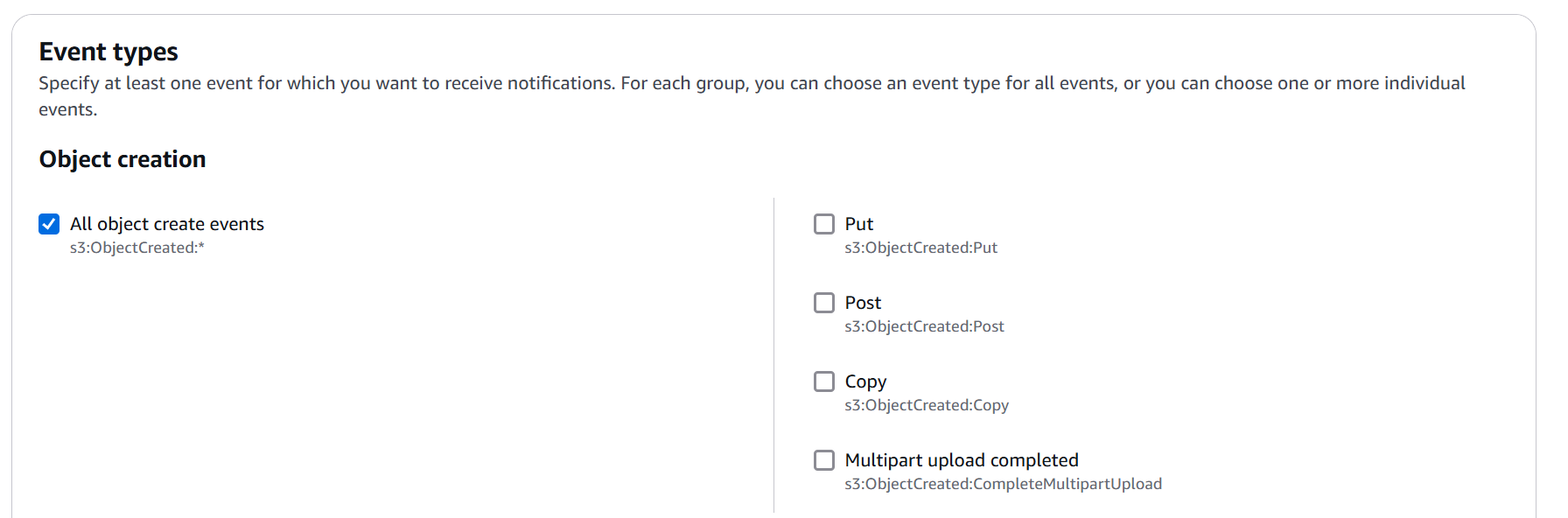Click s3:ObjectCreated:CompleteMultipartUpload identifier text

tap(1003, 484)
